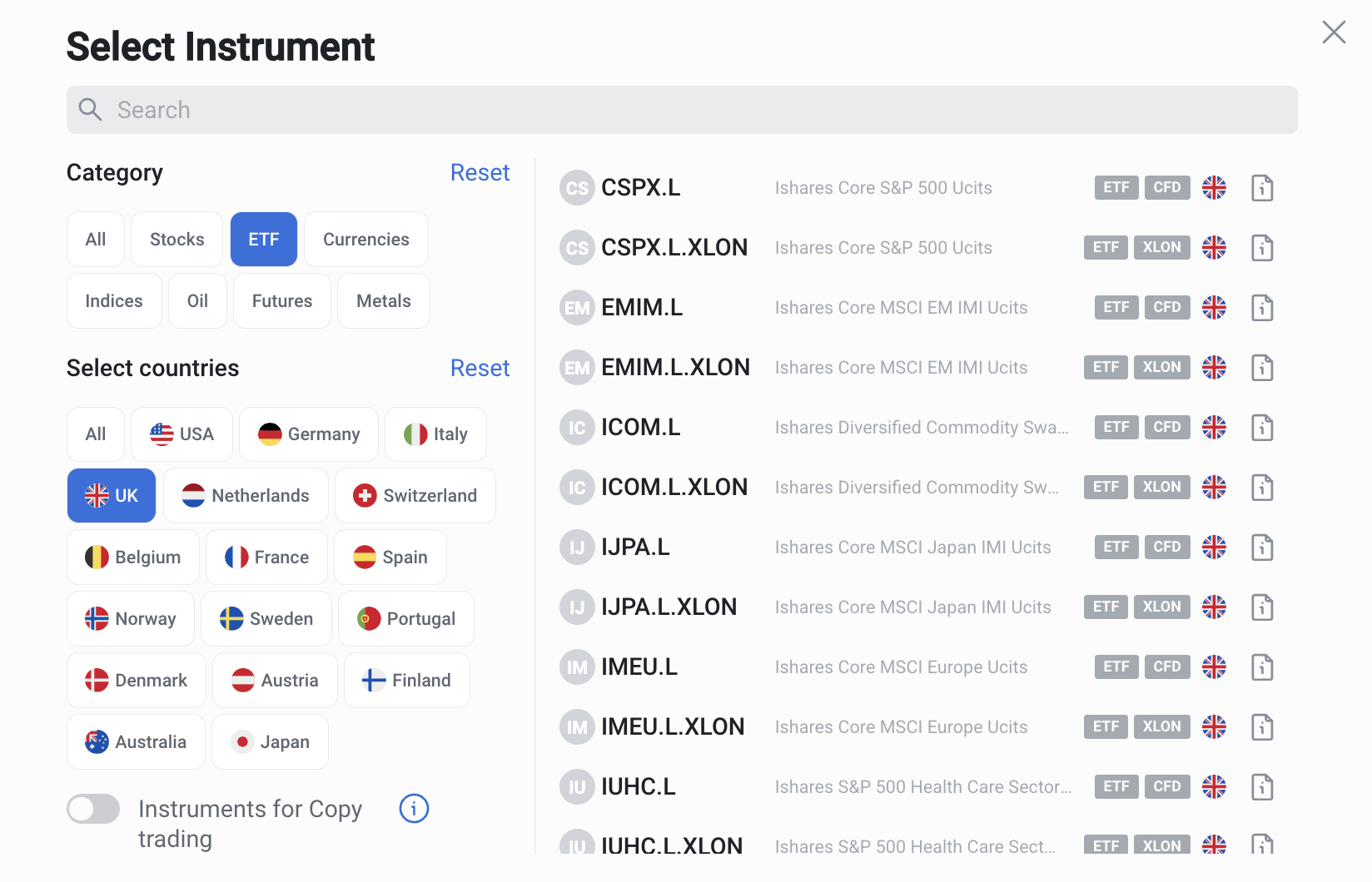Open info document icon for ICOM.L.XLON
This screenshot has width=1372, height=882.
coord(1262,488)
